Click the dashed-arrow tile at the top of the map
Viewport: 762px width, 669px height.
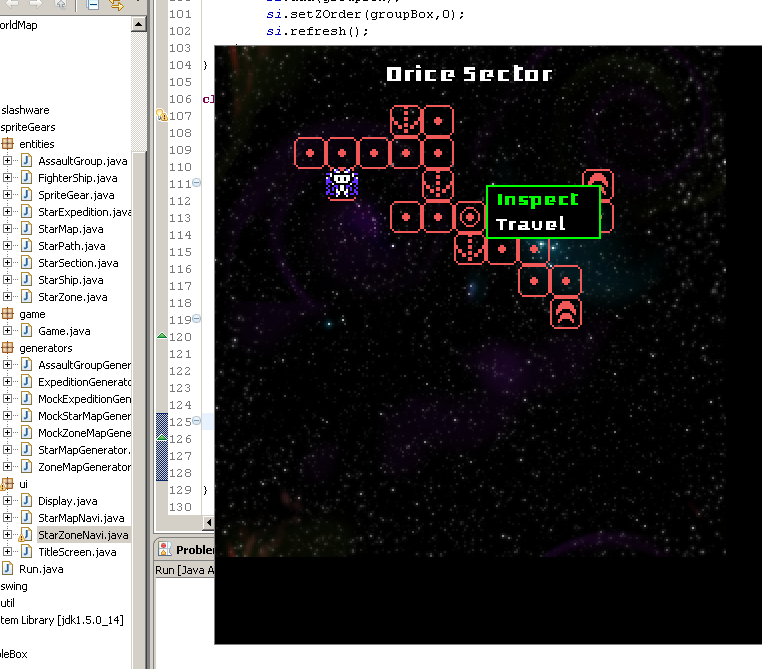[x=405, y=121]
